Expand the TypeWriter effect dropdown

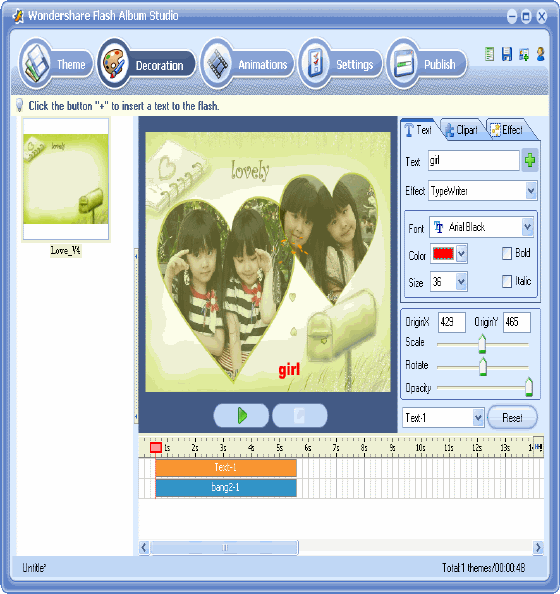pos(531,191)
